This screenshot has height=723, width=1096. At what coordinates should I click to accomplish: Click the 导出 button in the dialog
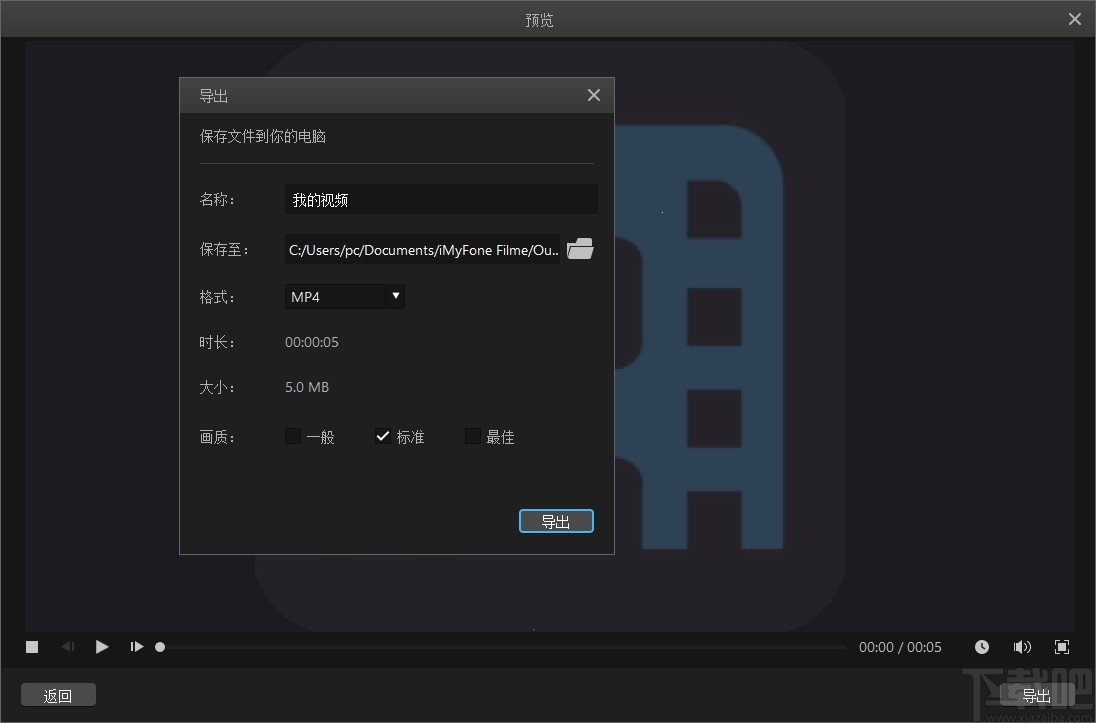point(556,520)
